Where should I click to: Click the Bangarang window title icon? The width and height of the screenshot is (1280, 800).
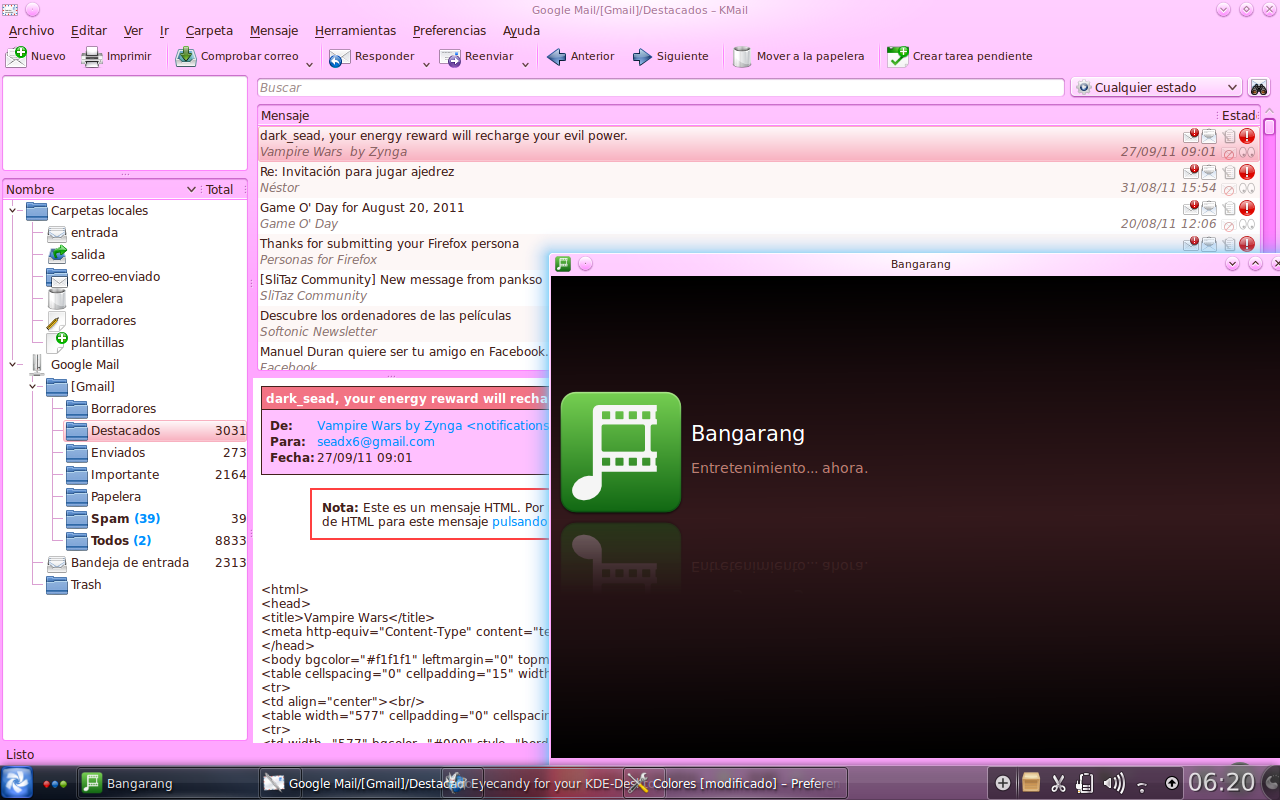pyautogui.click(x=563, y=264)
